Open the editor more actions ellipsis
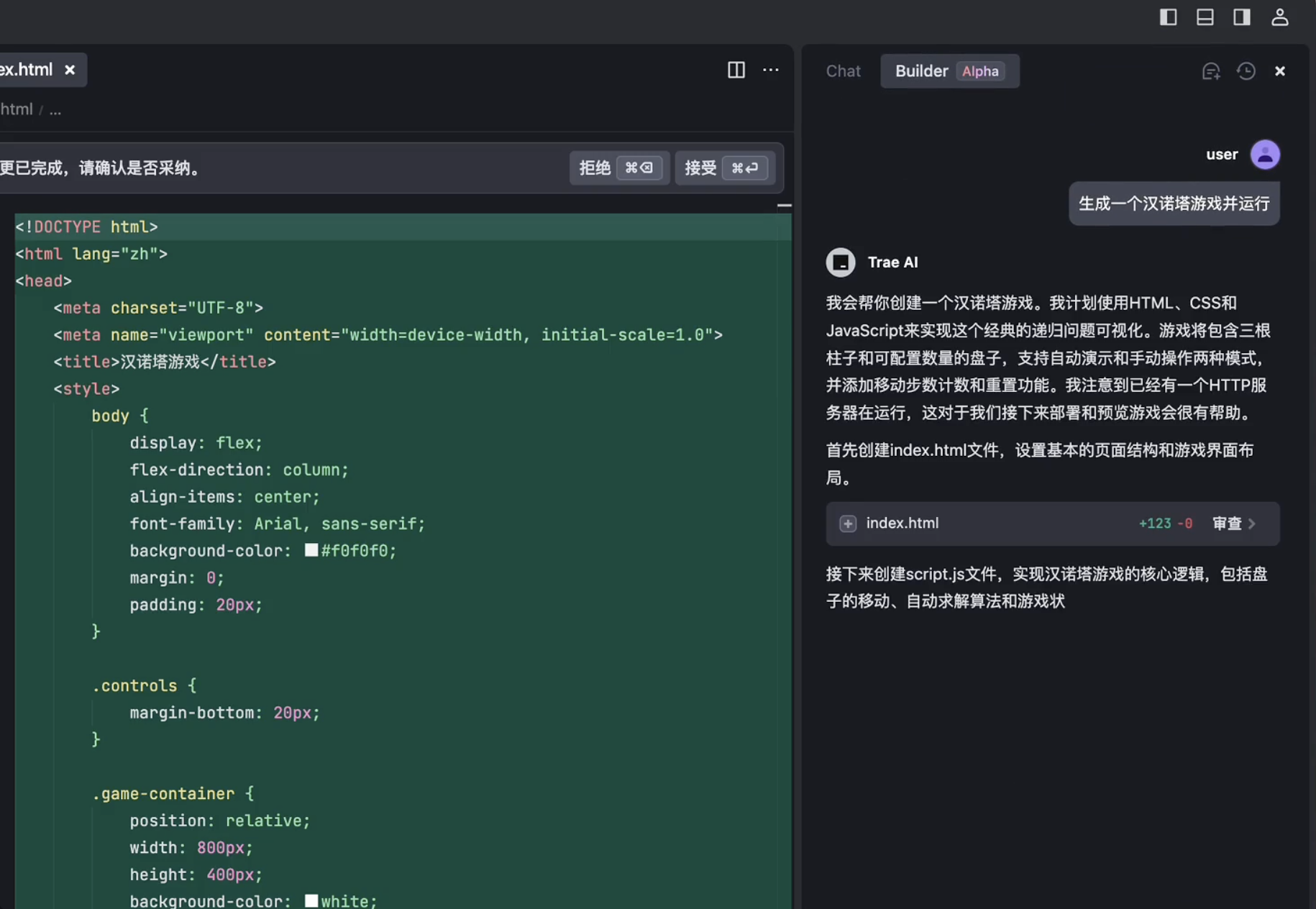Viewport: 1316px width, 909px height. [x=770, y=70]
